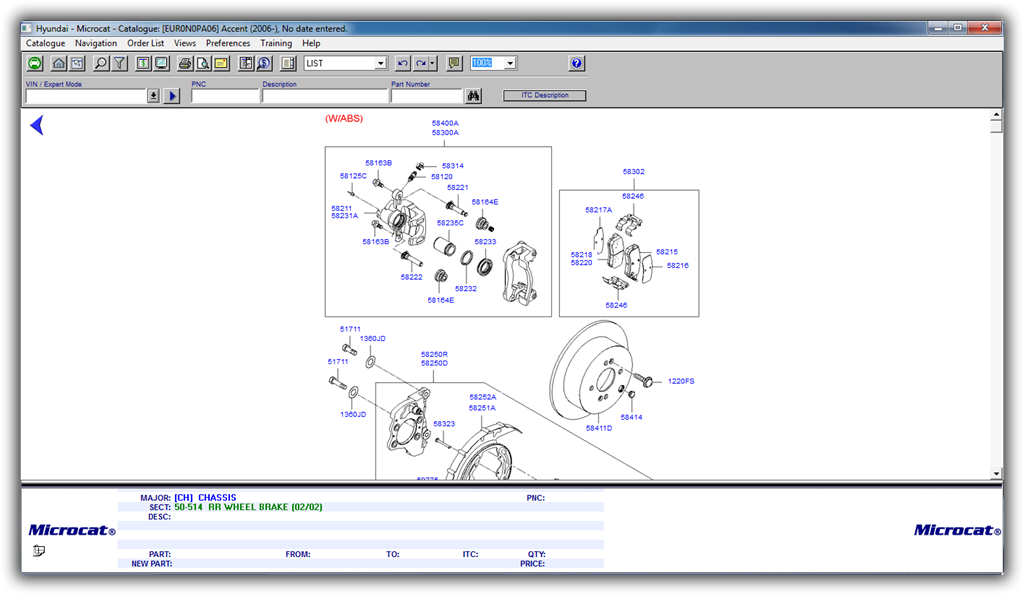This screenshot has width=1024, height=595.
Task: Click the VIN / Expert Mode input field
Action: point(86,96)
